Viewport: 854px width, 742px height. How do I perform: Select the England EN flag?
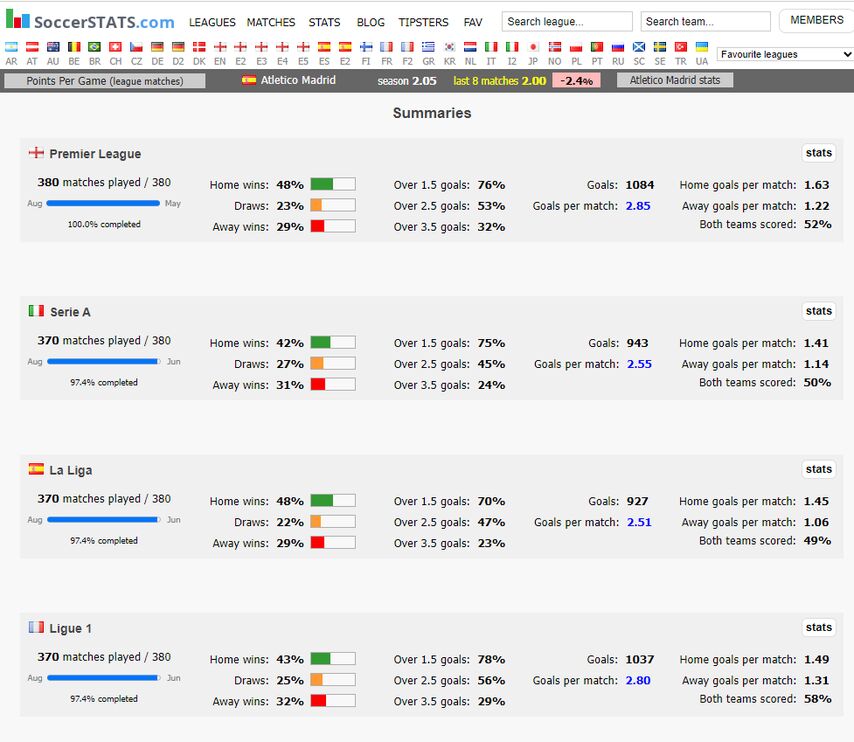(220, 47)
